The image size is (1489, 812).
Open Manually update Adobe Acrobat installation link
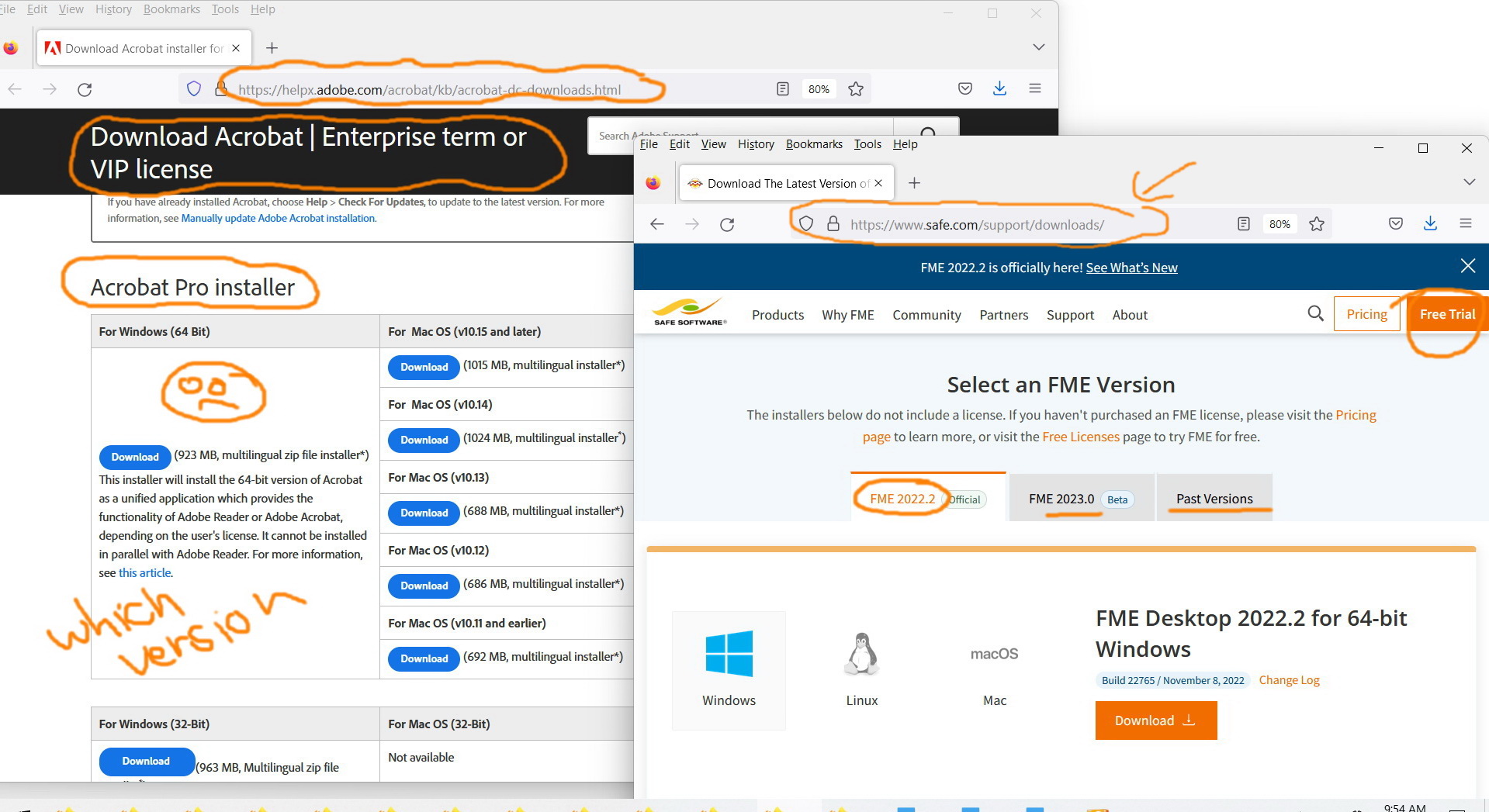point(279,218)
